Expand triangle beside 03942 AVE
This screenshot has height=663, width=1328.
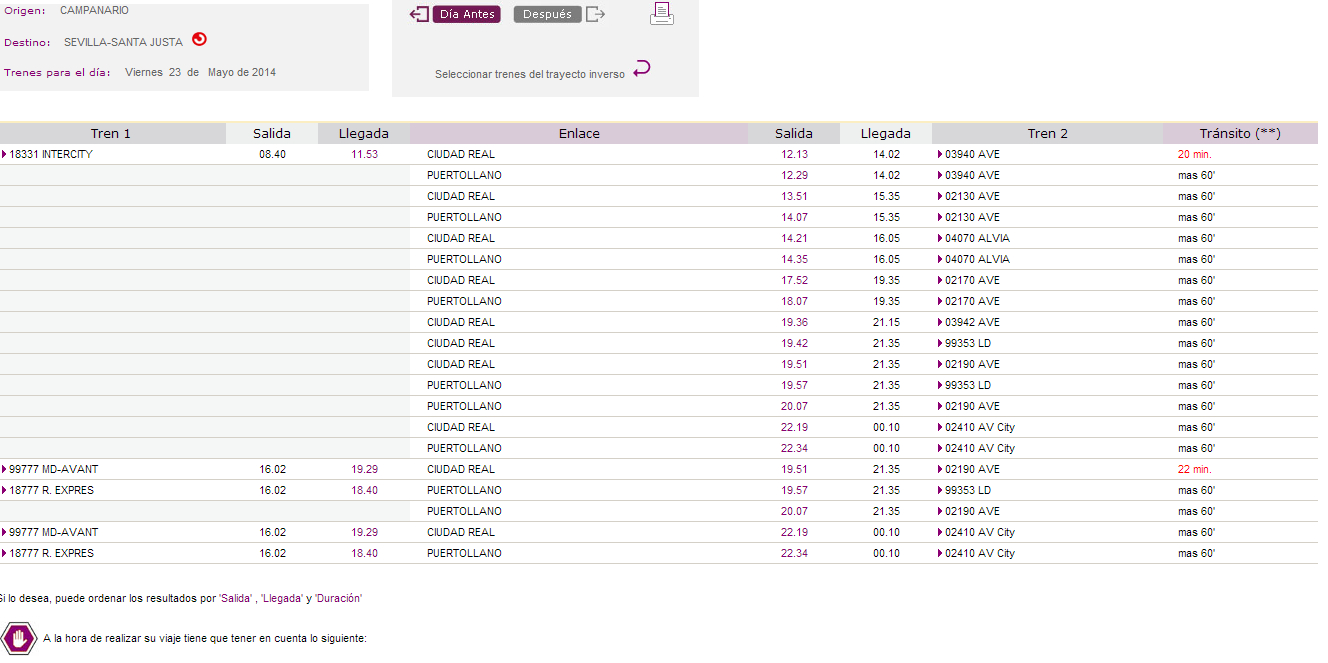click(x=940, y=322)
